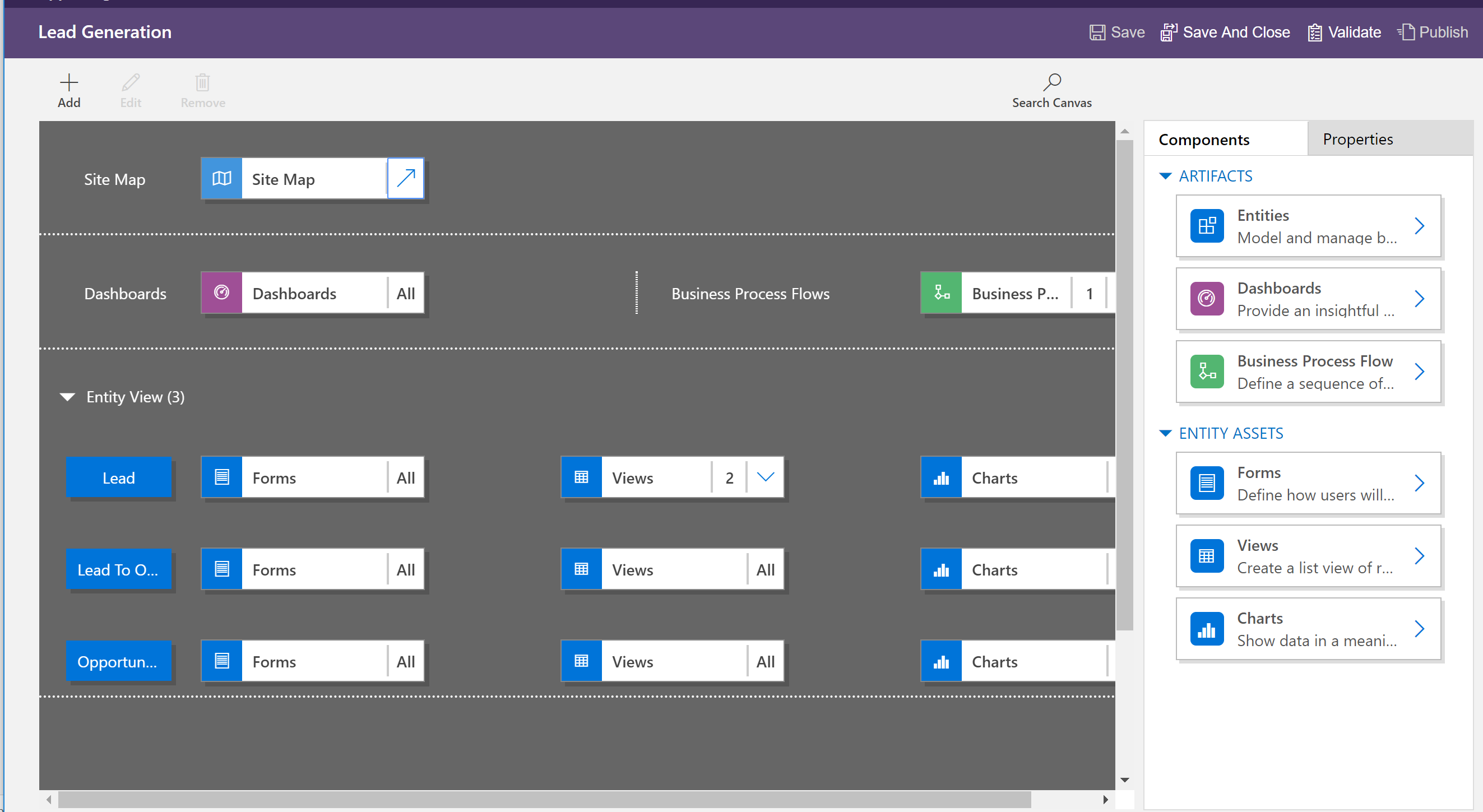Click Entities icon in Artifacts

(1207, 226)
